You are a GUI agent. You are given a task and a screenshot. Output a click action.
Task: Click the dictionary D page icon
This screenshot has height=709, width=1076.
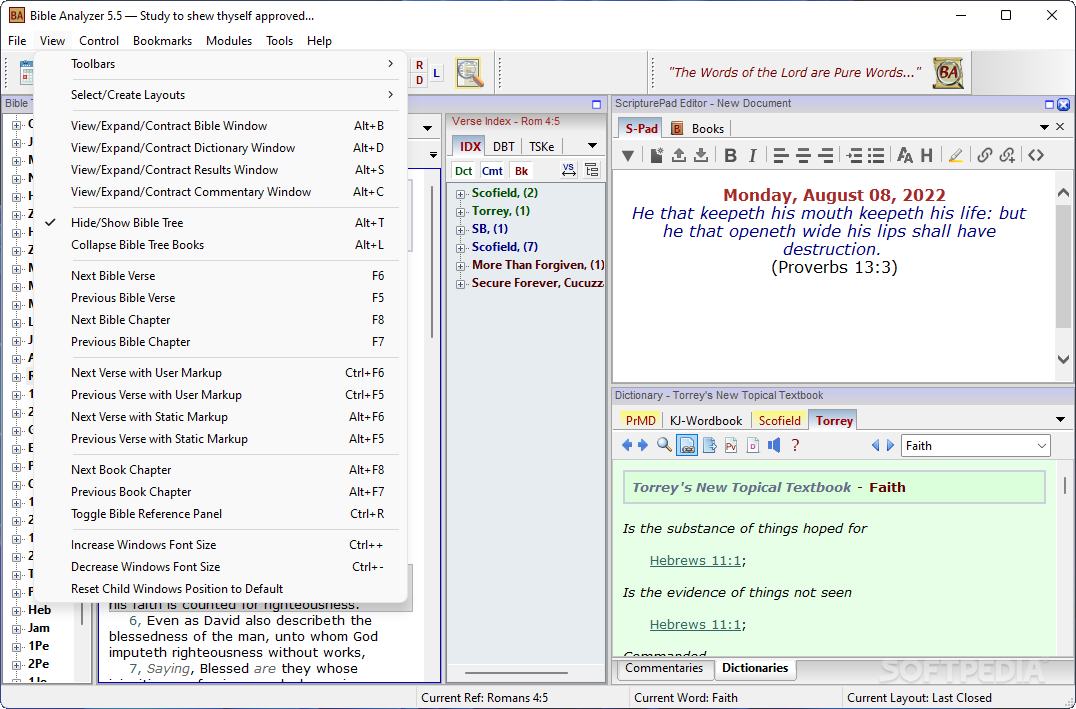(753, 445)
